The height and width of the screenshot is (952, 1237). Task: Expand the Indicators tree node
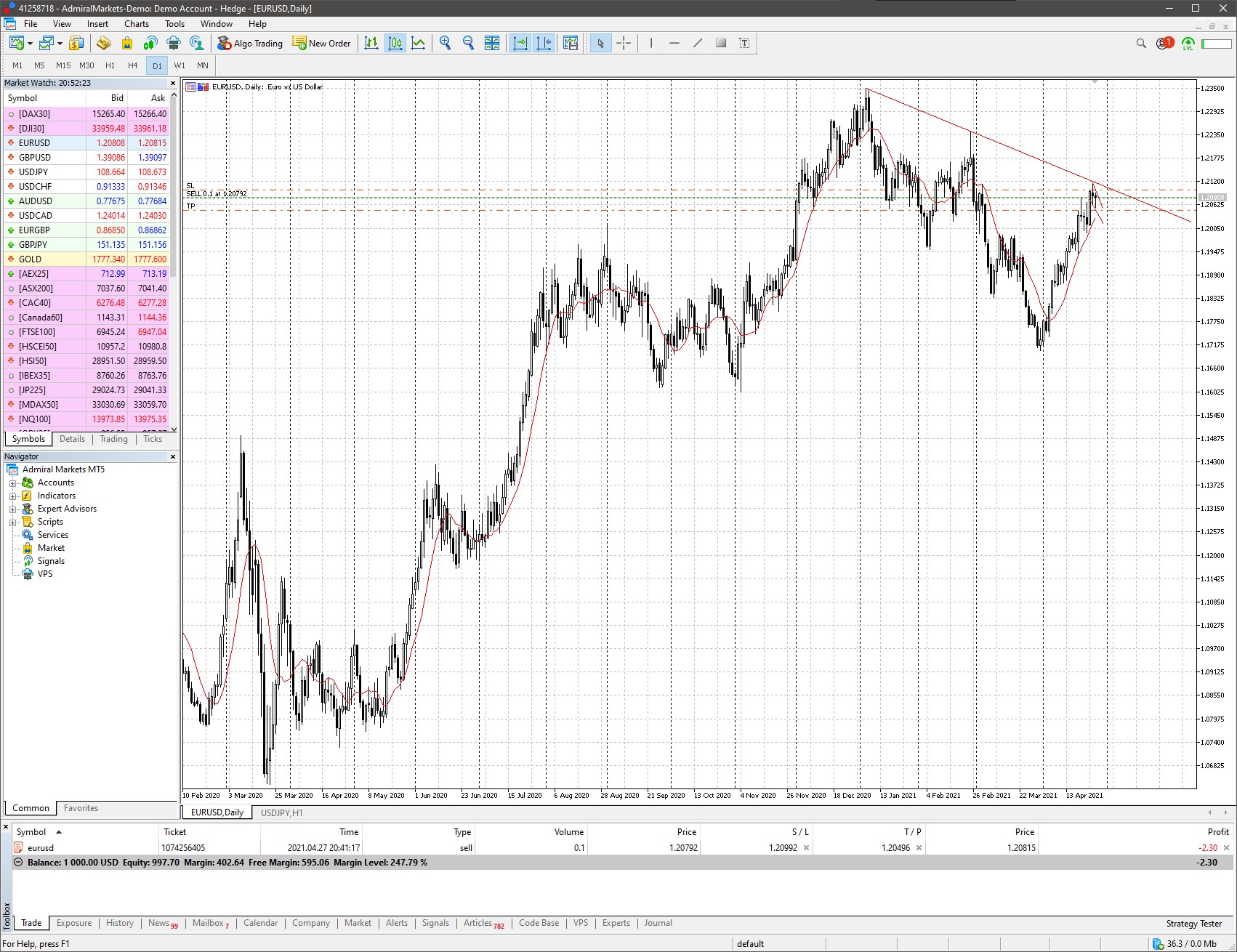point(12,496)
